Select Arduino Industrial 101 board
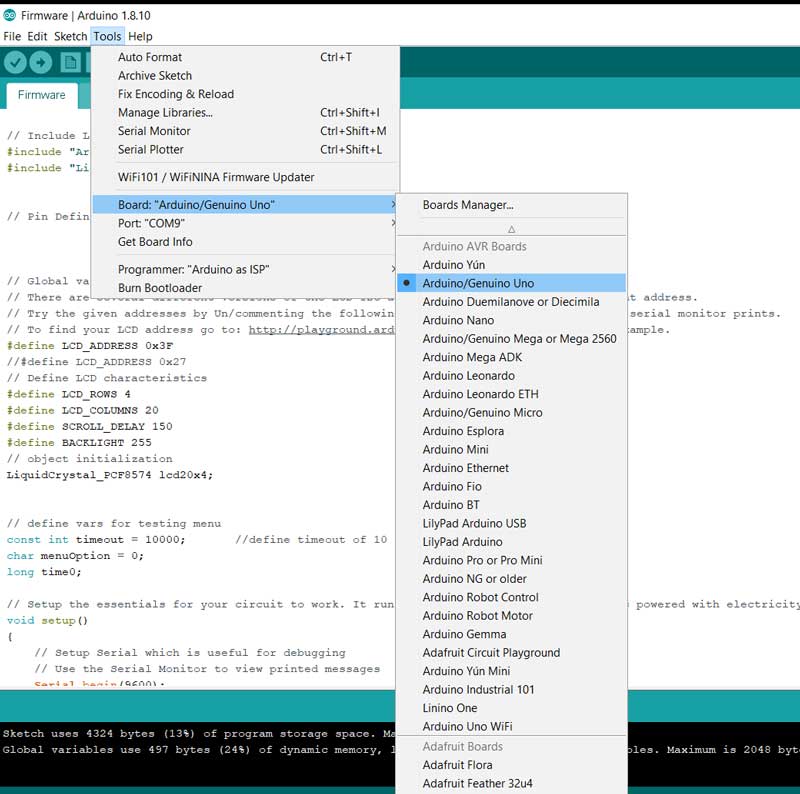This screenshot has height=794, width=800. click(511, 689)
